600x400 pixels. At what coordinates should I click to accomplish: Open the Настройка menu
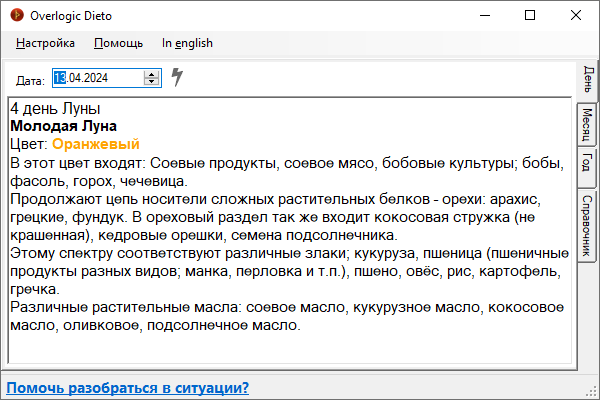point(45,43)
